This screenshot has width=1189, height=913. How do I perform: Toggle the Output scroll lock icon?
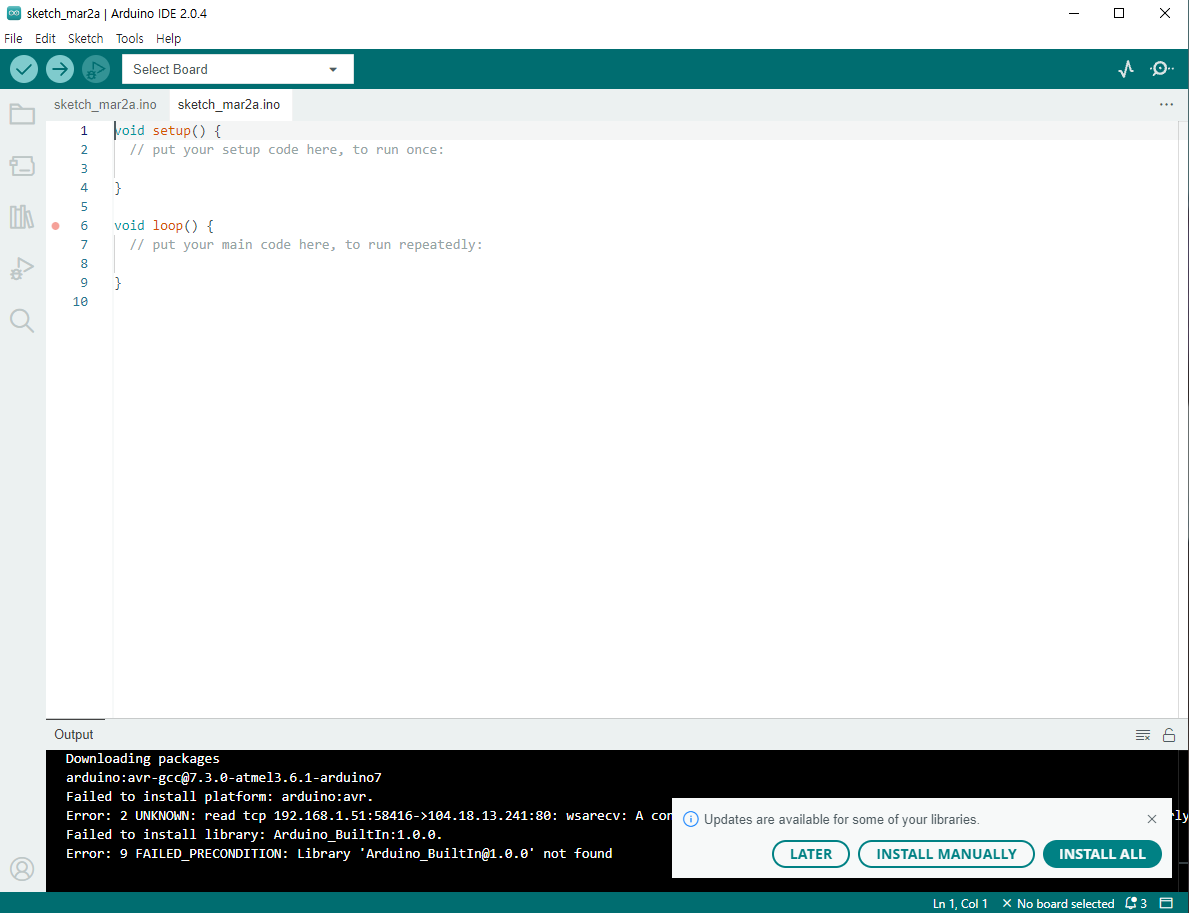pos(1169,735)
